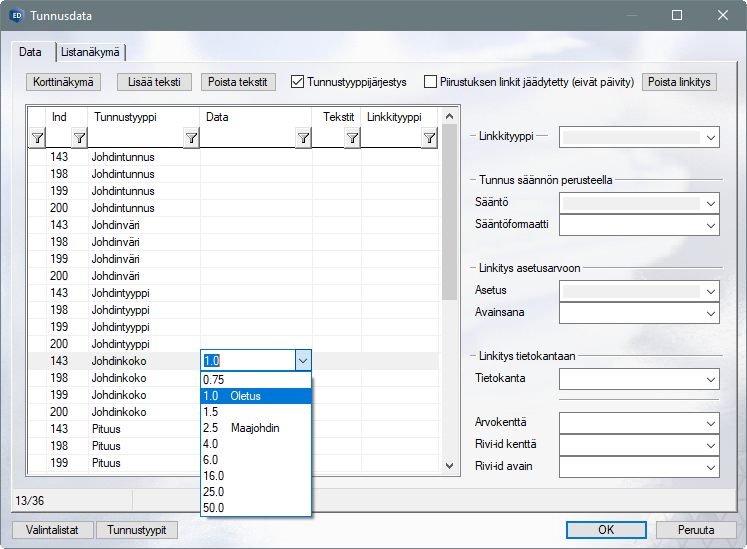The width and height of the screenshot is (747, 549).
Task: Uncheck the Tunnustyyppijärjestys checkbox
Action: pos(298,82)
